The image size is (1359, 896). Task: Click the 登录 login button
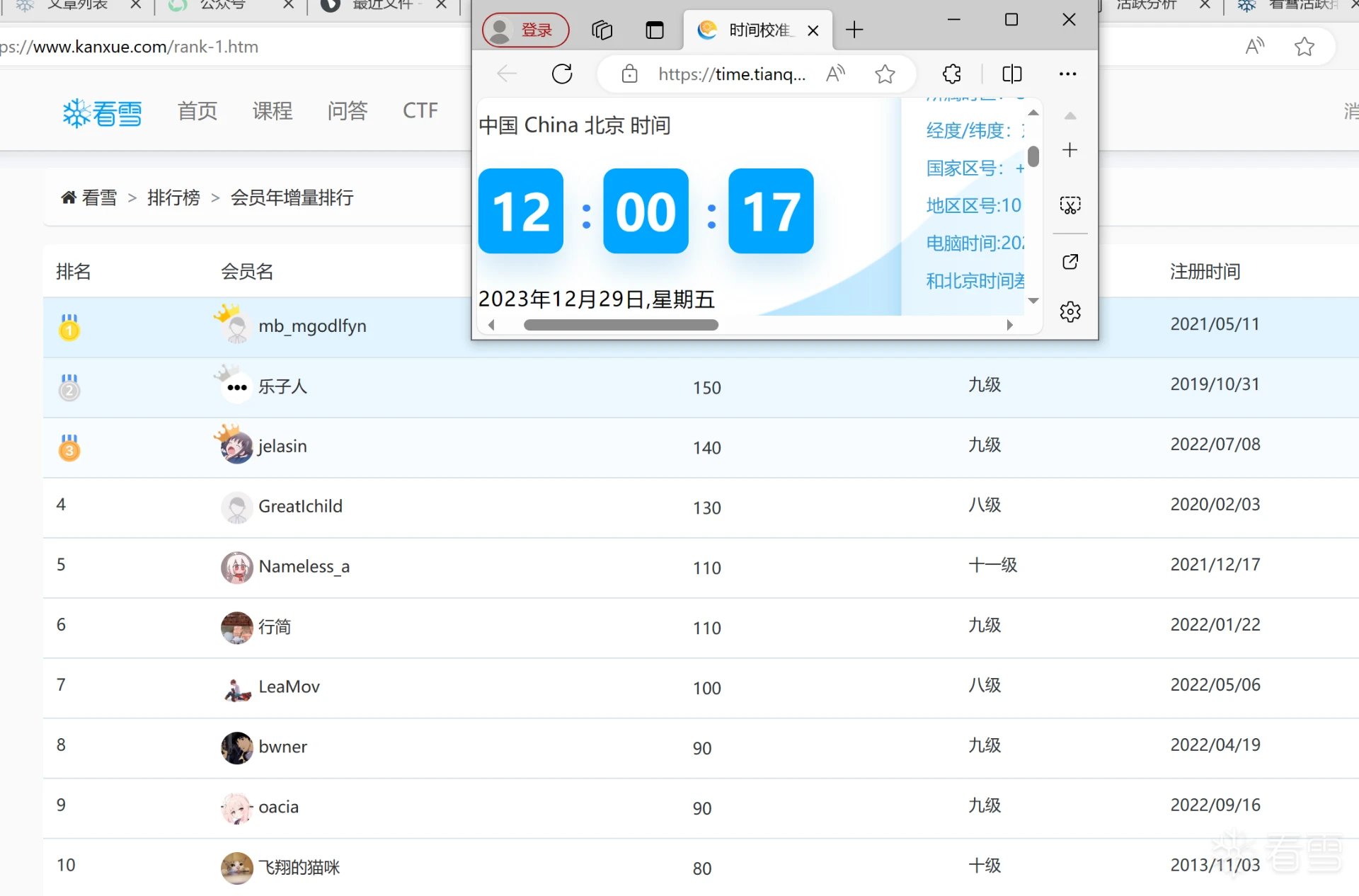(525, 30)
